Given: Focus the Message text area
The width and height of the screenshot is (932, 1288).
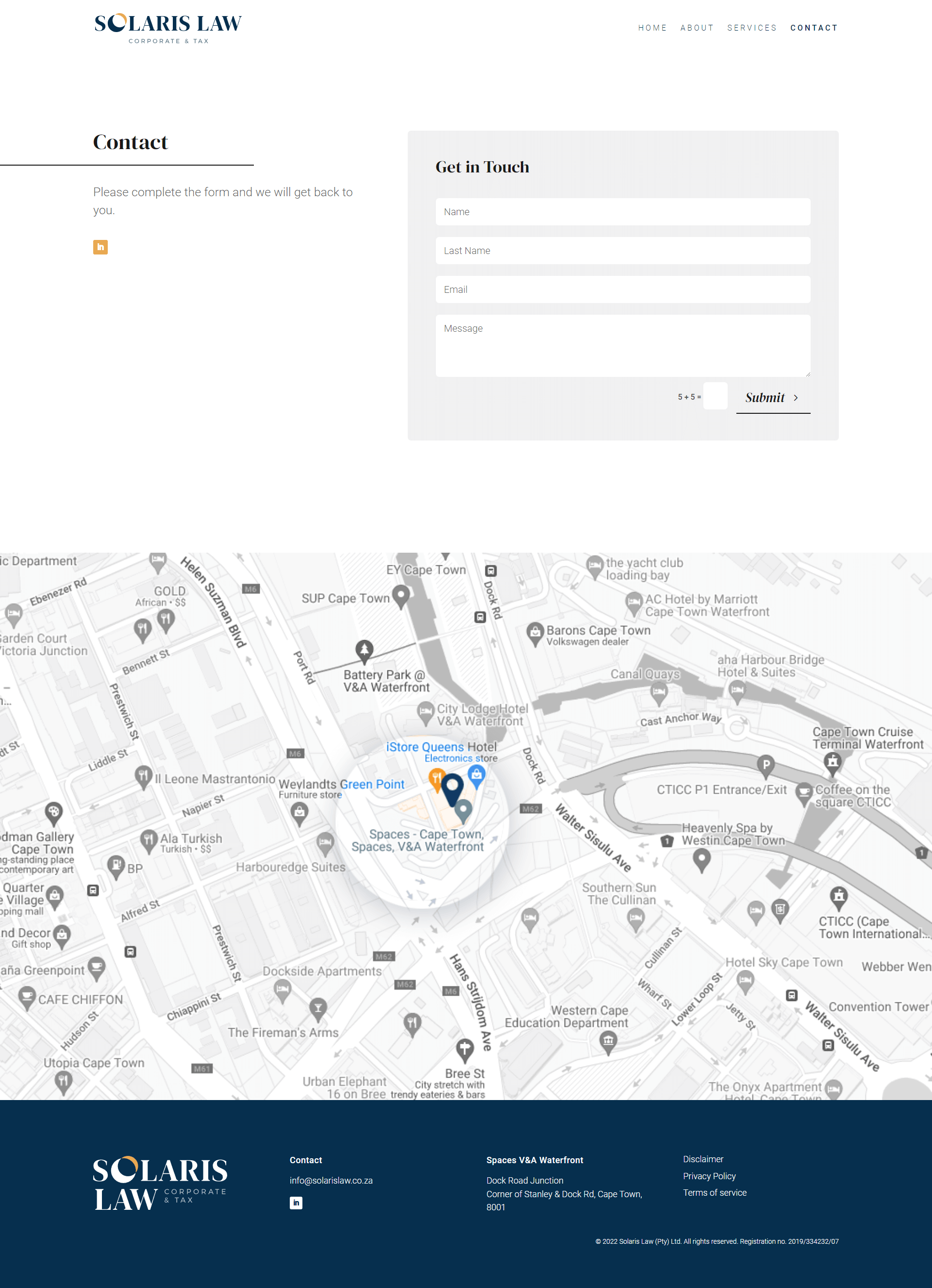Looking at the screenshot, I should click(623, 345).
